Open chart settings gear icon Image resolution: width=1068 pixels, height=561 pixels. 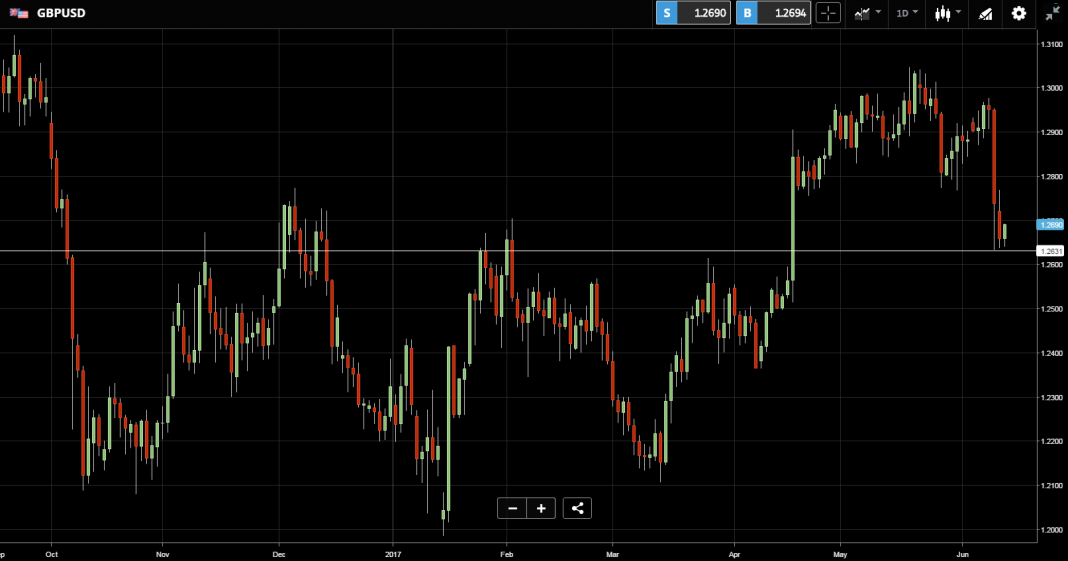pyautogui.click(x=1019, y=13)
